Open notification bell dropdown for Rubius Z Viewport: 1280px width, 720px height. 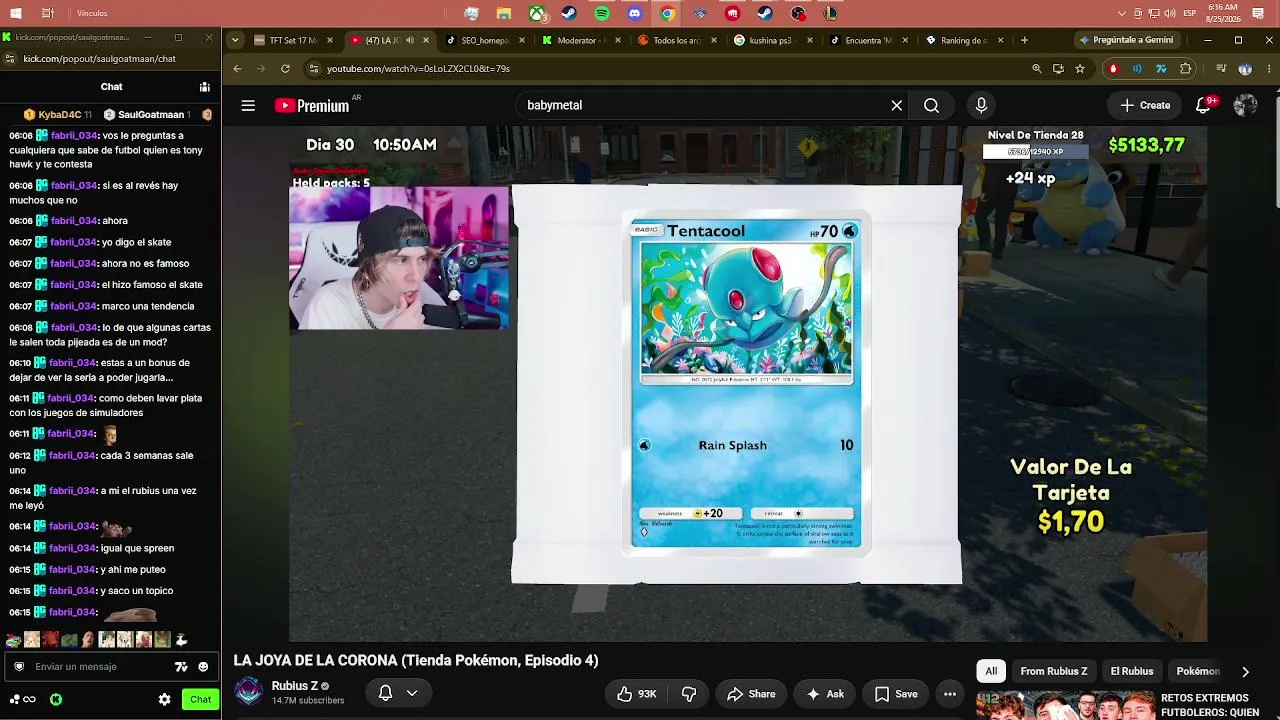pos(398,693)
